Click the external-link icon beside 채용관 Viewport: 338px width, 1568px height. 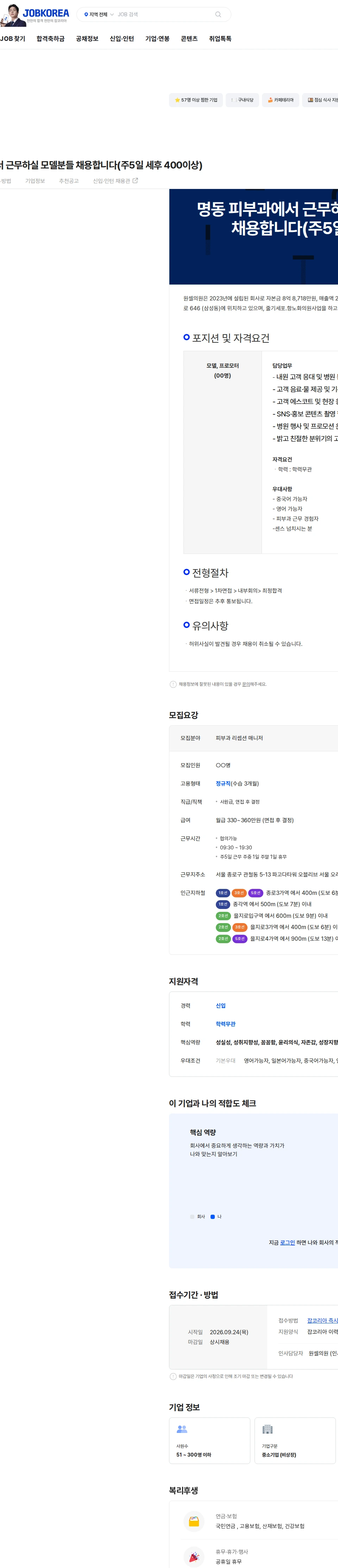click(136, 181)
